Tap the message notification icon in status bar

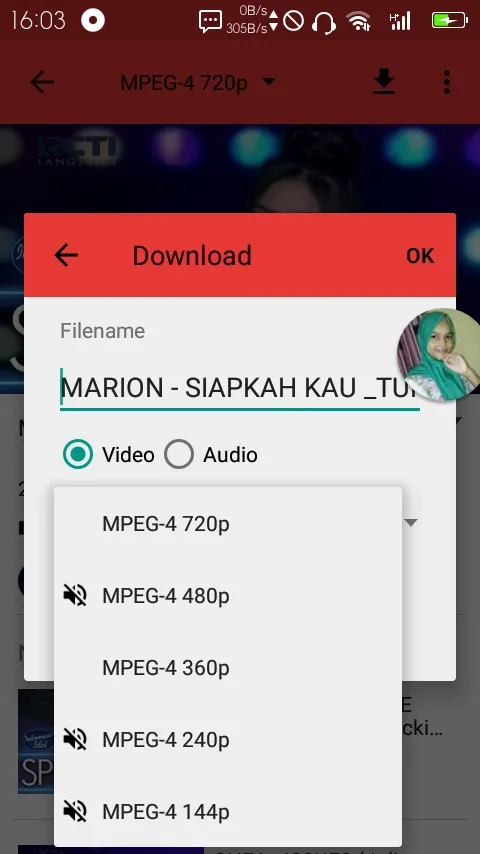coord(210,22)
